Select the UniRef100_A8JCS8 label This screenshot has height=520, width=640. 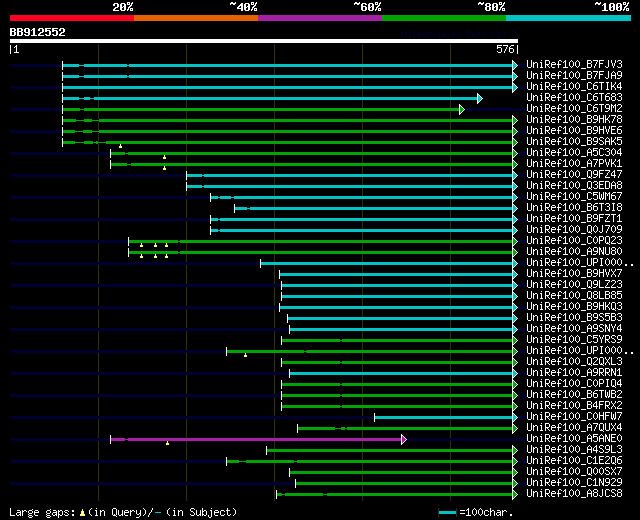574,494
